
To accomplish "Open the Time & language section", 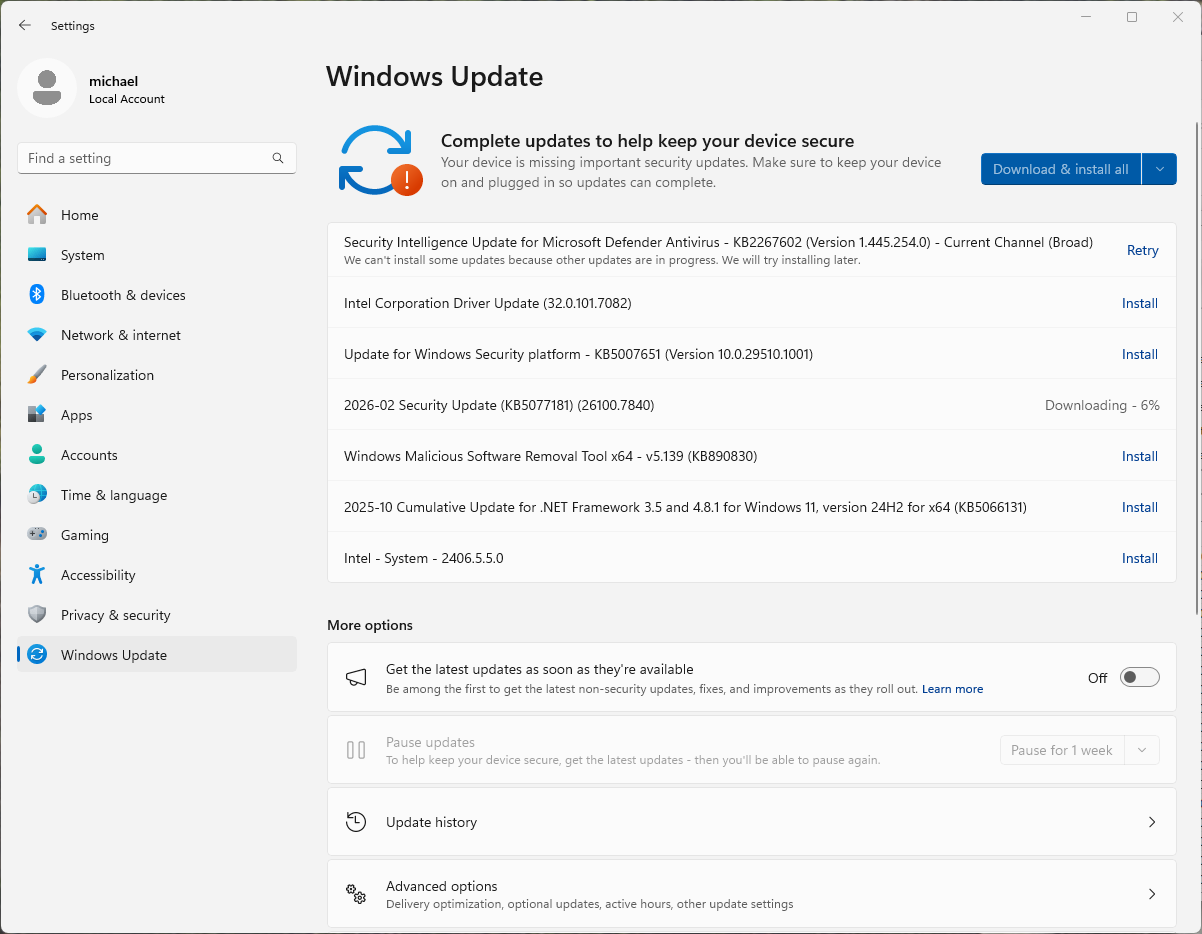I will pos(113,495).
